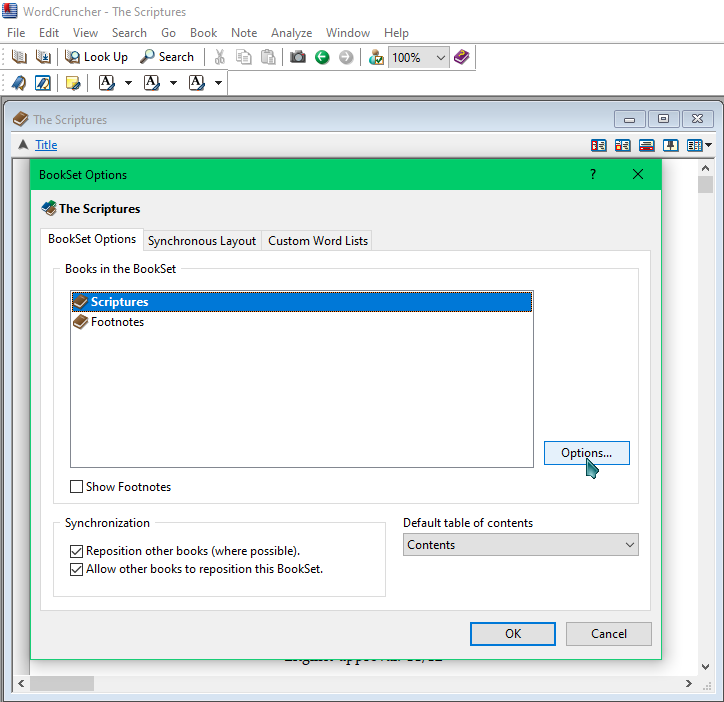Screen dimensions: 724x702
Task: Click the blue bookmark ribbon icon
Action: (x=19, y=83)
